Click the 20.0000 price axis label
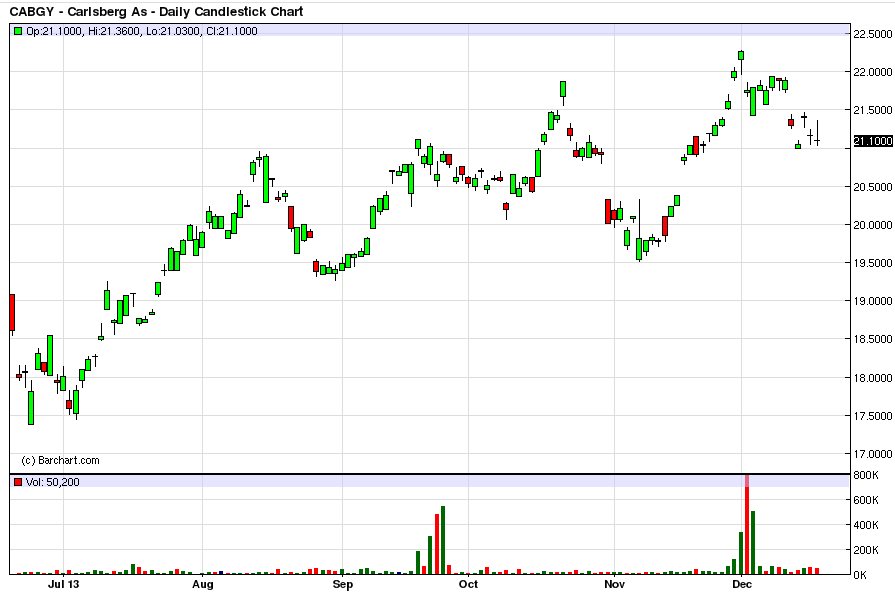Screen dimensions: 895x596 [873, 225]
